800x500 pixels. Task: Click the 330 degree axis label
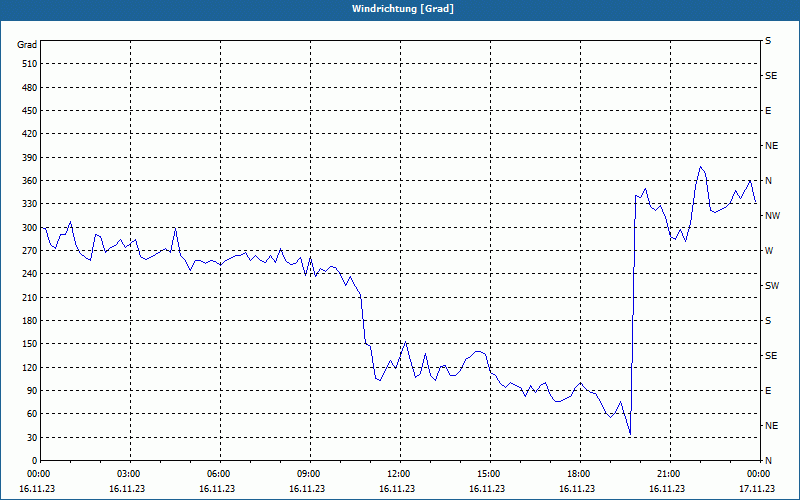point(30,204)
